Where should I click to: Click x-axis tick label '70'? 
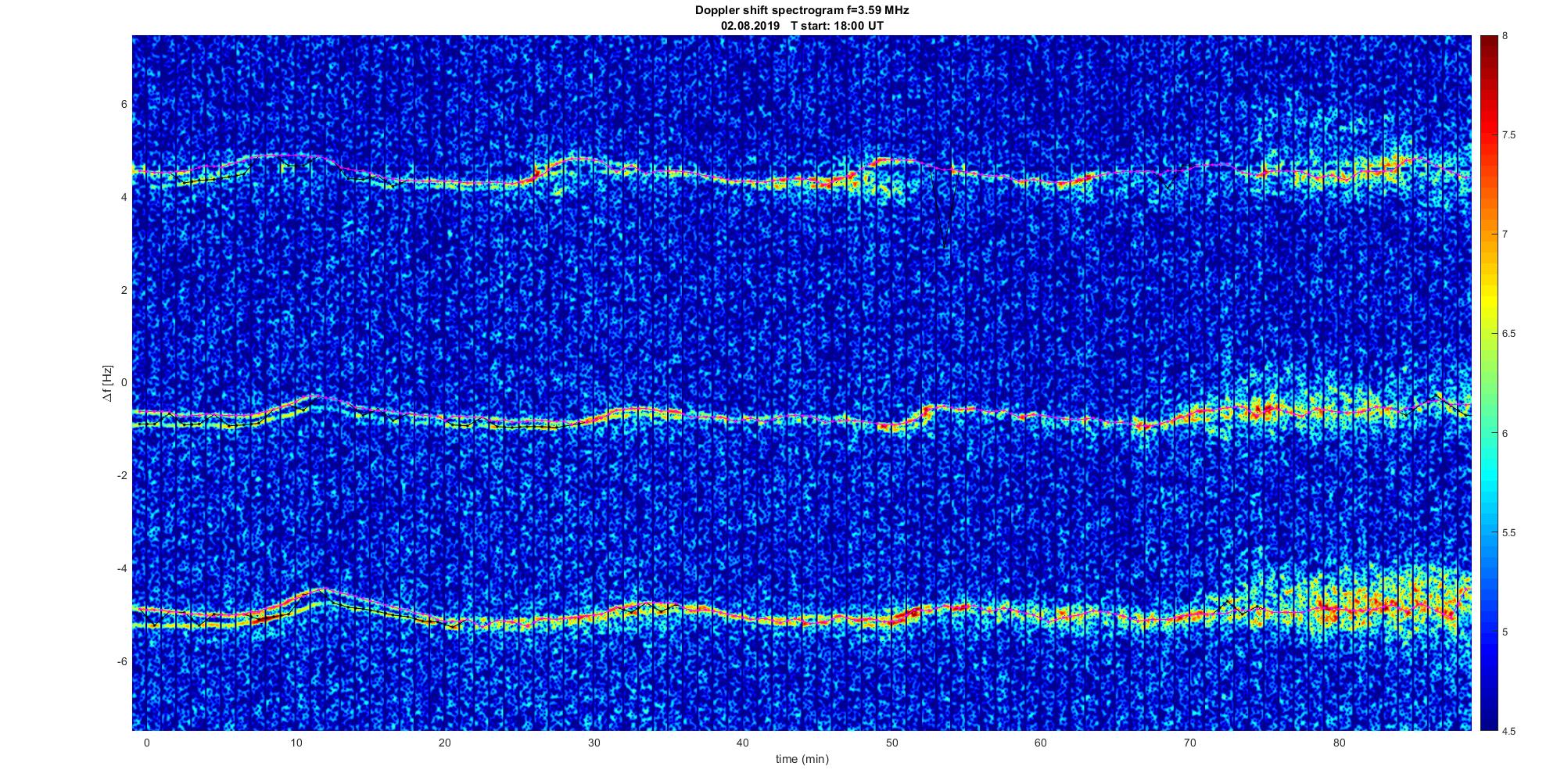coord(1190,743)
